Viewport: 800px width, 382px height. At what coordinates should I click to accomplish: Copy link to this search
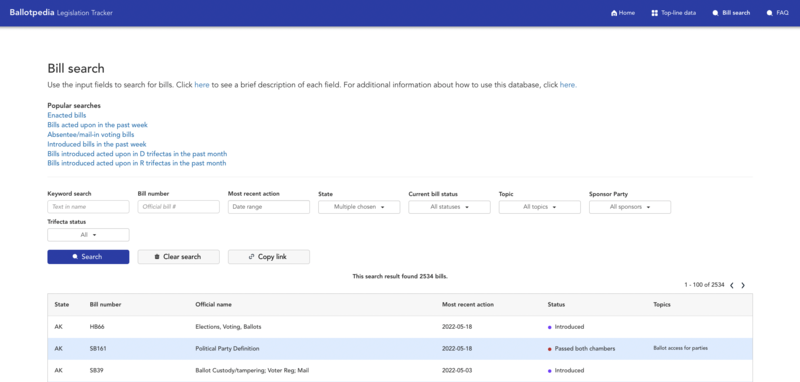269,257
